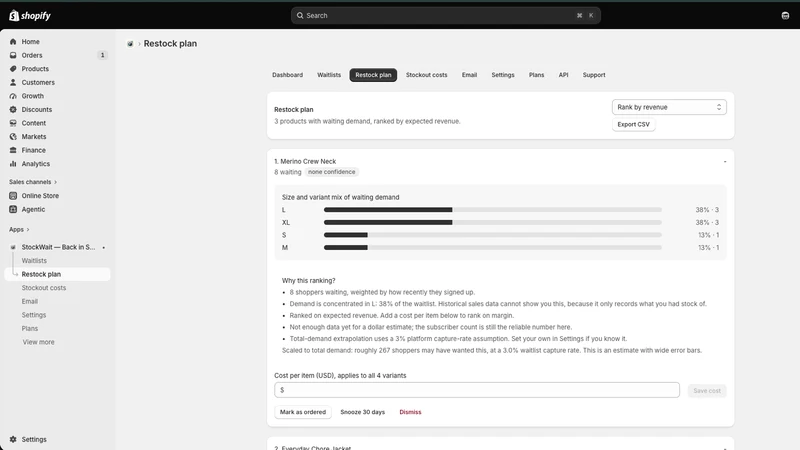800x450 pixels.
Task: Click the Shopify logo
Action: coord(30,15)
